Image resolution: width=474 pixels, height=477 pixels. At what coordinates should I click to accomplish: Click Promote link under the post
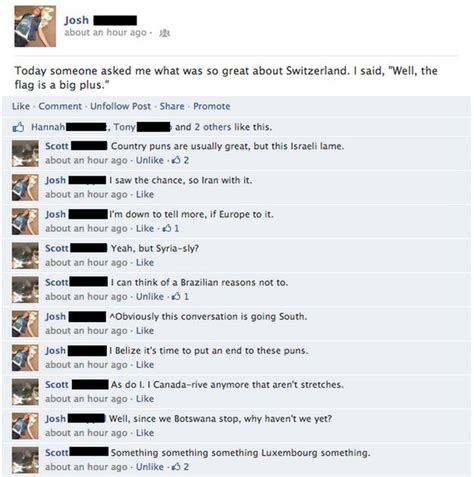point(212,106)
